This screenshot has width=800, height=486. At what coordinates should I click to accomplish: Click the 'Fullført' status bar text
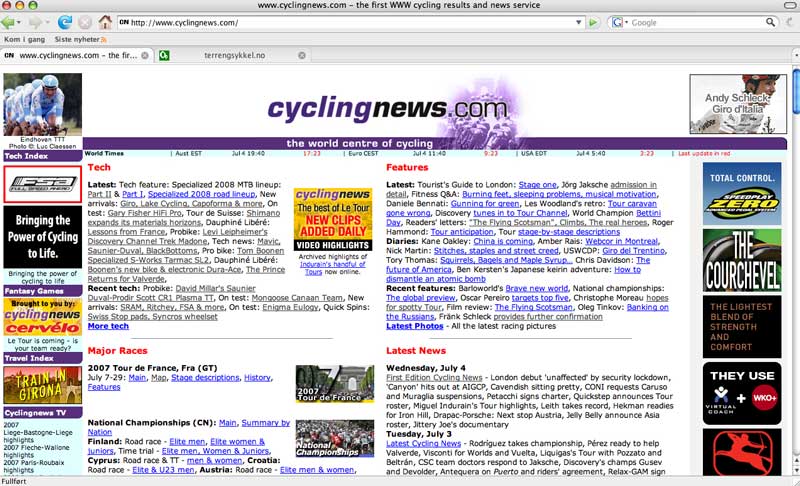pos(14,481)
